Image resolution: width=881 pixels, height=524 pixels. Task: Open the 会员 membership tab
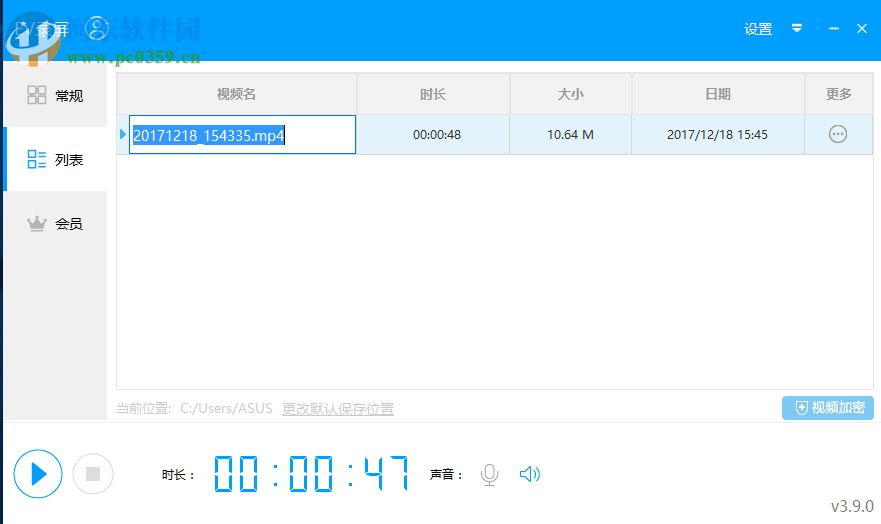[55, 224]
